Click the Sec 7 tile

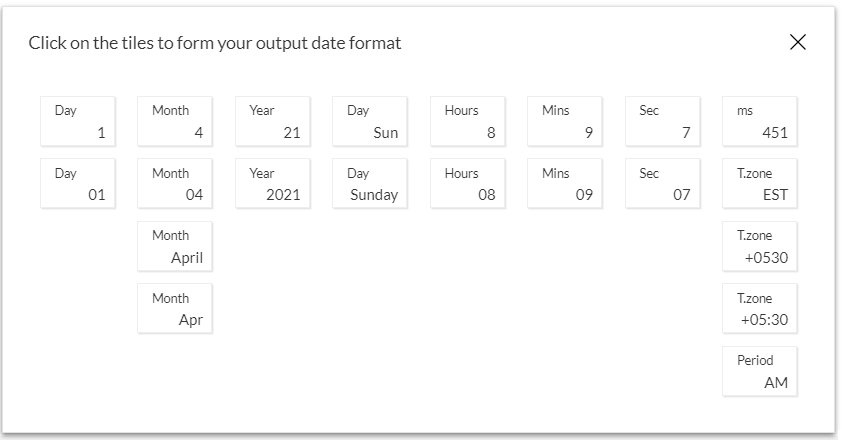click(663, 121)
